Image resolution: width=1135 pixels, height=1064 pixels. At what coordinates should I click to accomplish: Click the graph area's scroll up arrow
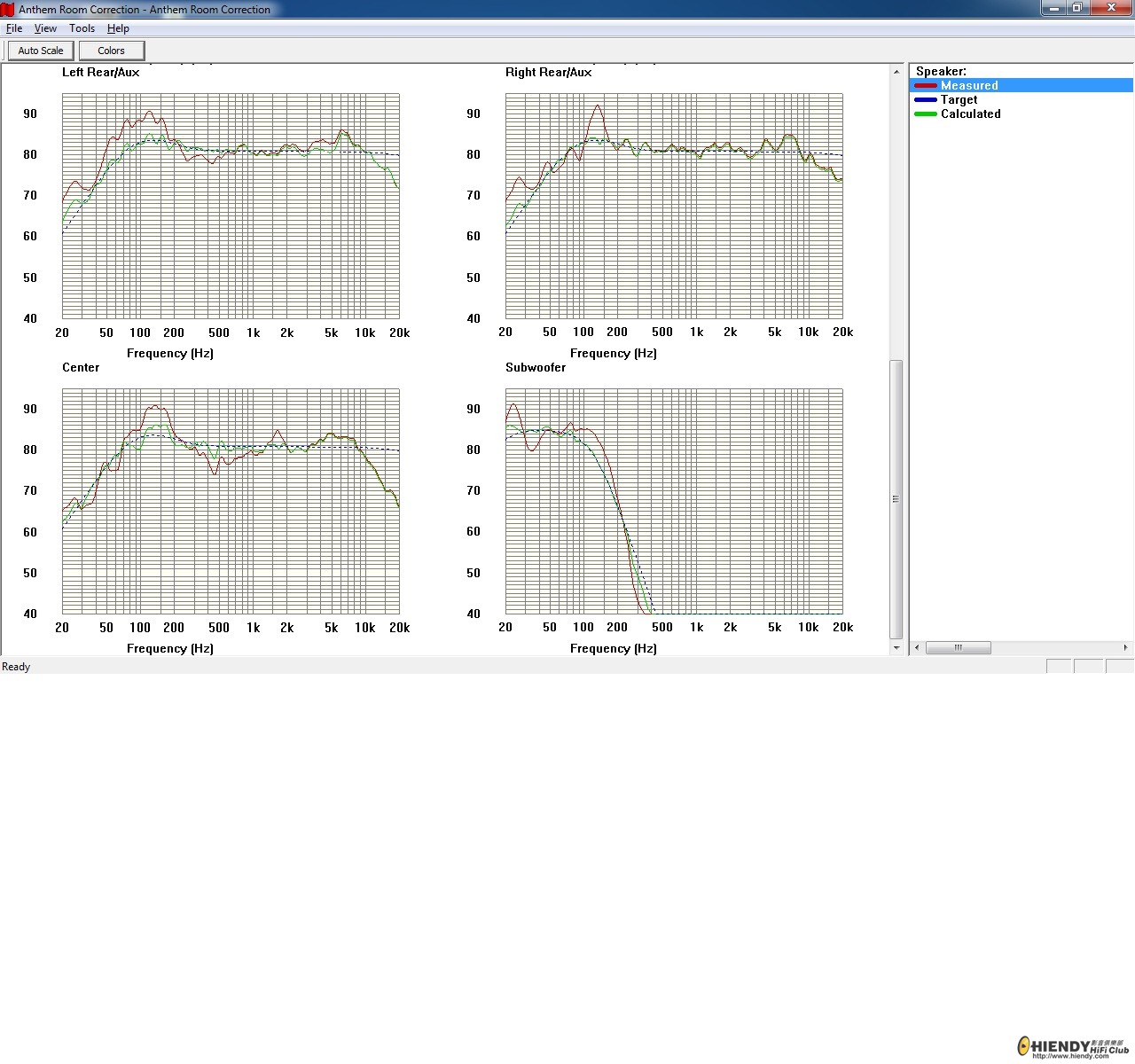(x=896, y=72)
